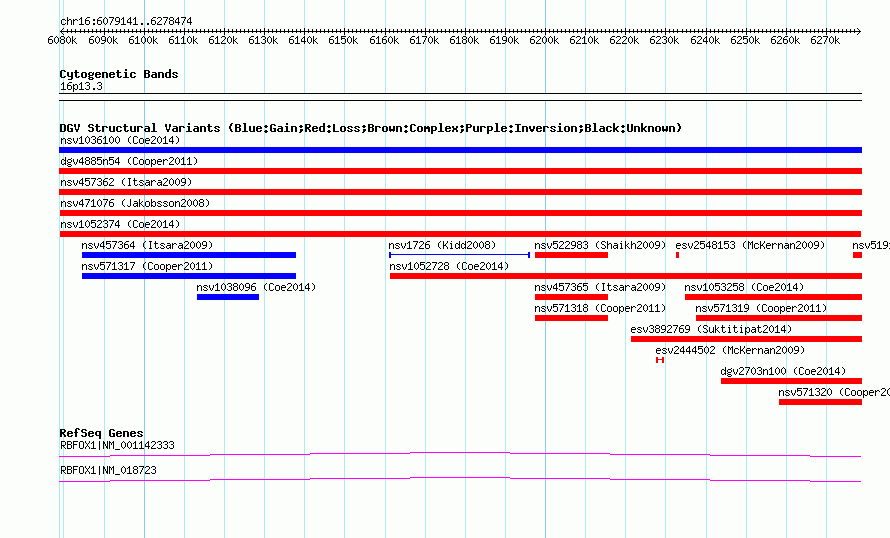Select the dgv4885n54 (Cooper2011) red loss bar

click(x=460, y=171)
